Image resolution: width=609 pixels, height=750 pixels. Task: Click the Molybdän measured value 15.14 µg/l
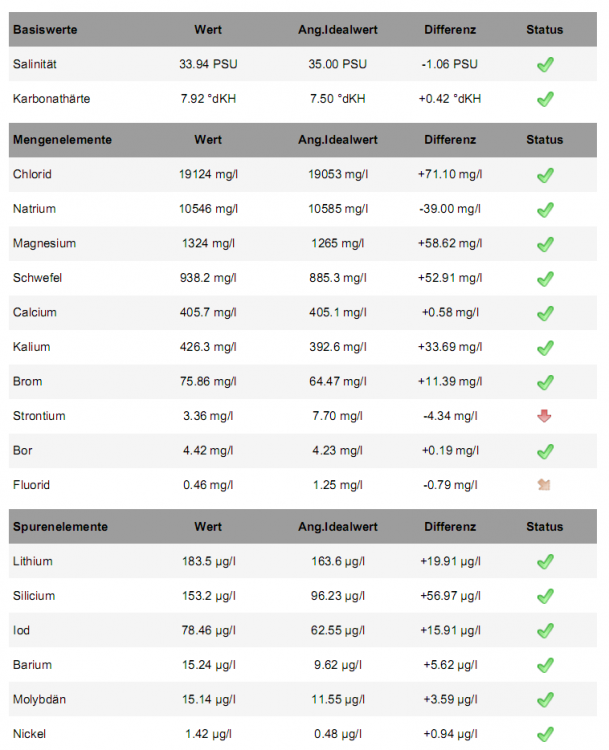pyautogui.click(x=208, y=699)
